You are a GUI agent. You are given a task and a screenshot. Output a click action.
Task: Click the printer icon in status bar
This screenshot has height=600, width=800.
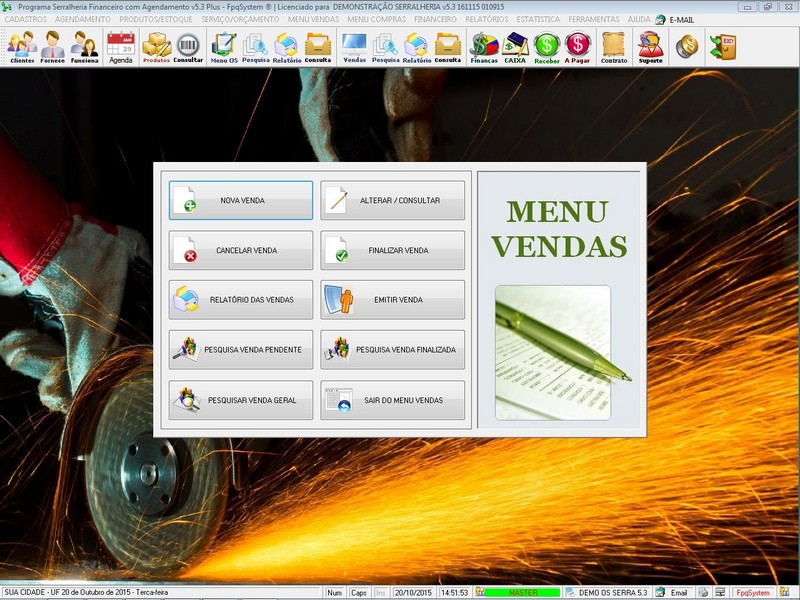704,592
